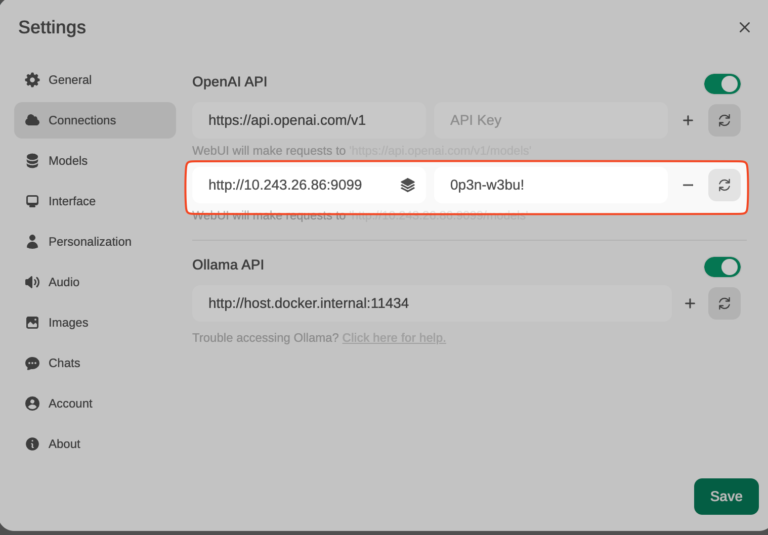This screenshot has height=535, width=768.
Task: Remove the 10.243.26.86 connection with minus icon
Action: [688, 185]
